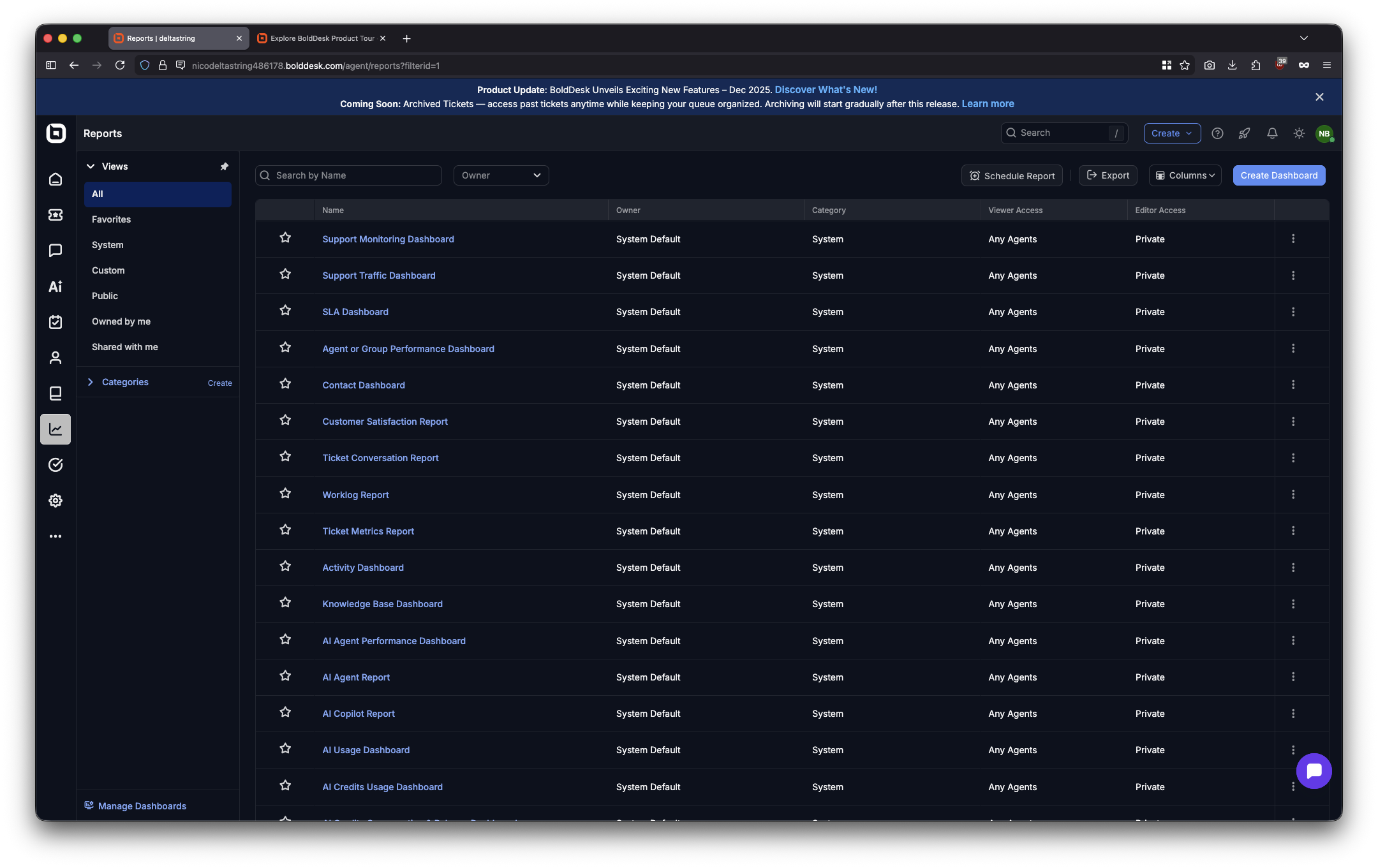Open the live chat bubble widget
This screenshot has height=868, width=1378.
(1314, 771)
